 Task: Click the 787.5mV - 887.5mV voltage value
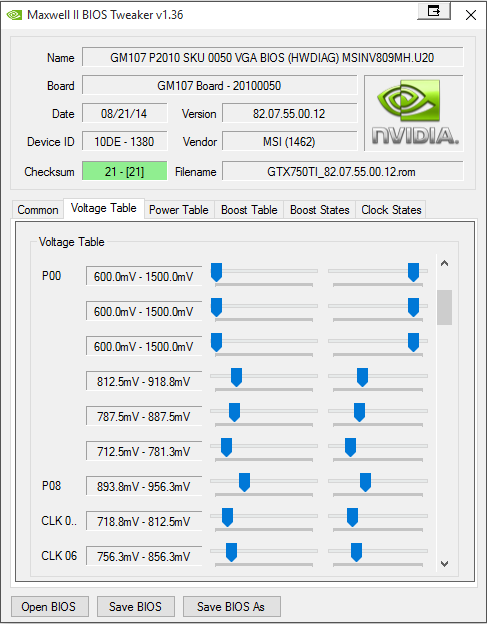(x=144, y=416)
